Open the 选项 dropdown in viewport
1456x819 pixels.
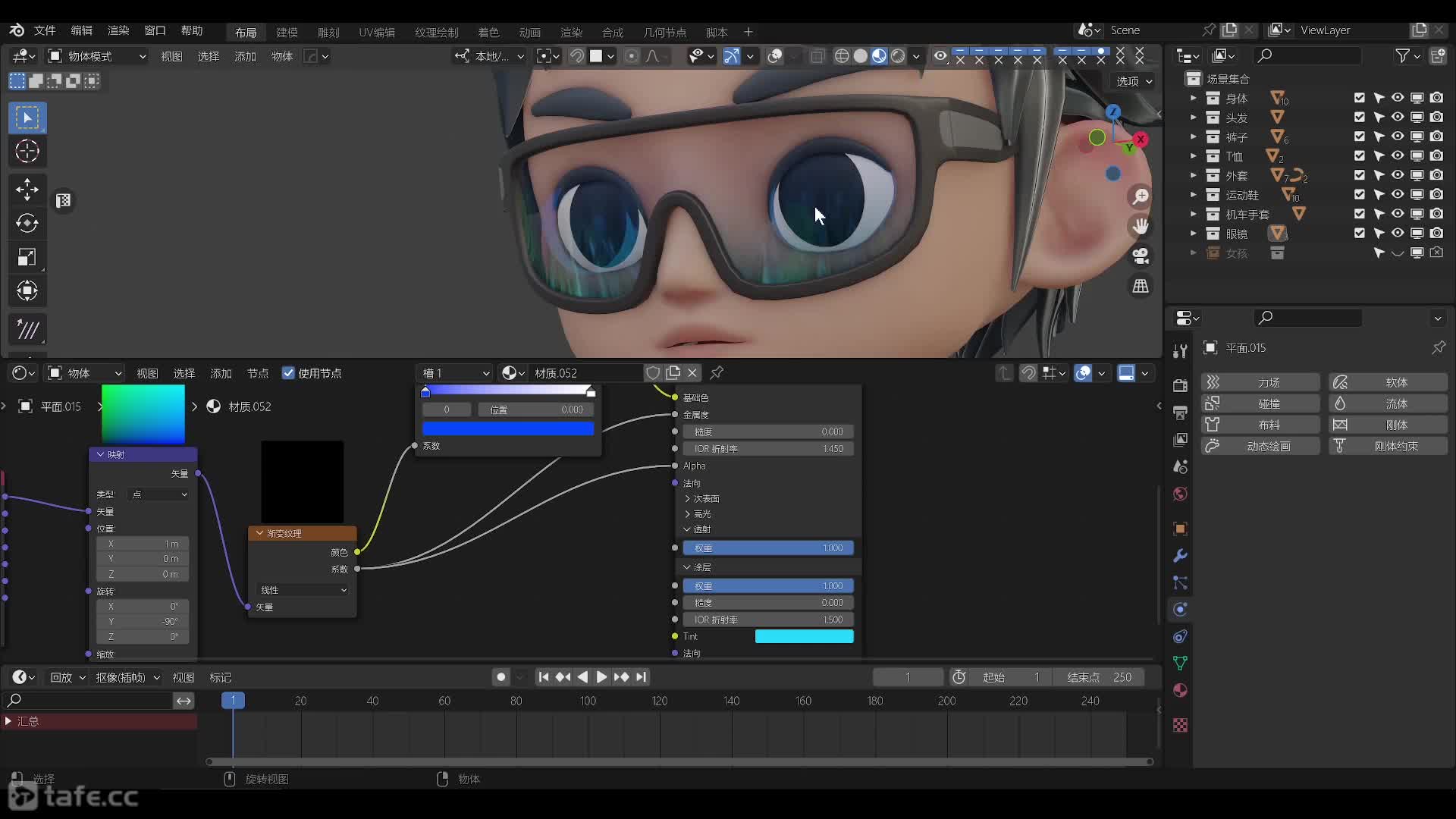coord(1134,81)
